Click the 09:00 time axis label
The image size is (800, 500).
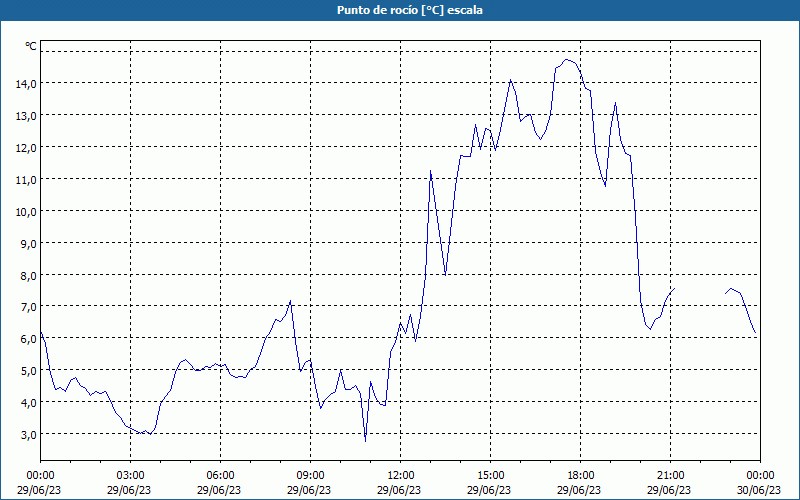click(310, 476)
